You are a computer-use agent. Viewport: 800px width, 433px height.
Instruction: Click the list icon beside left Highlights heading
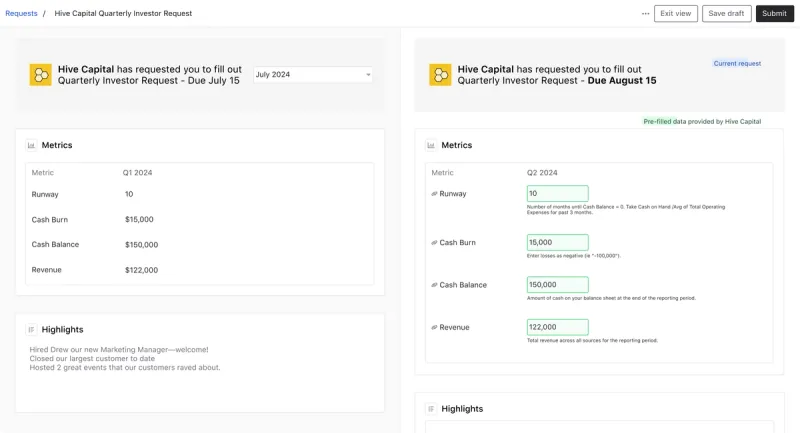point(31,329)
